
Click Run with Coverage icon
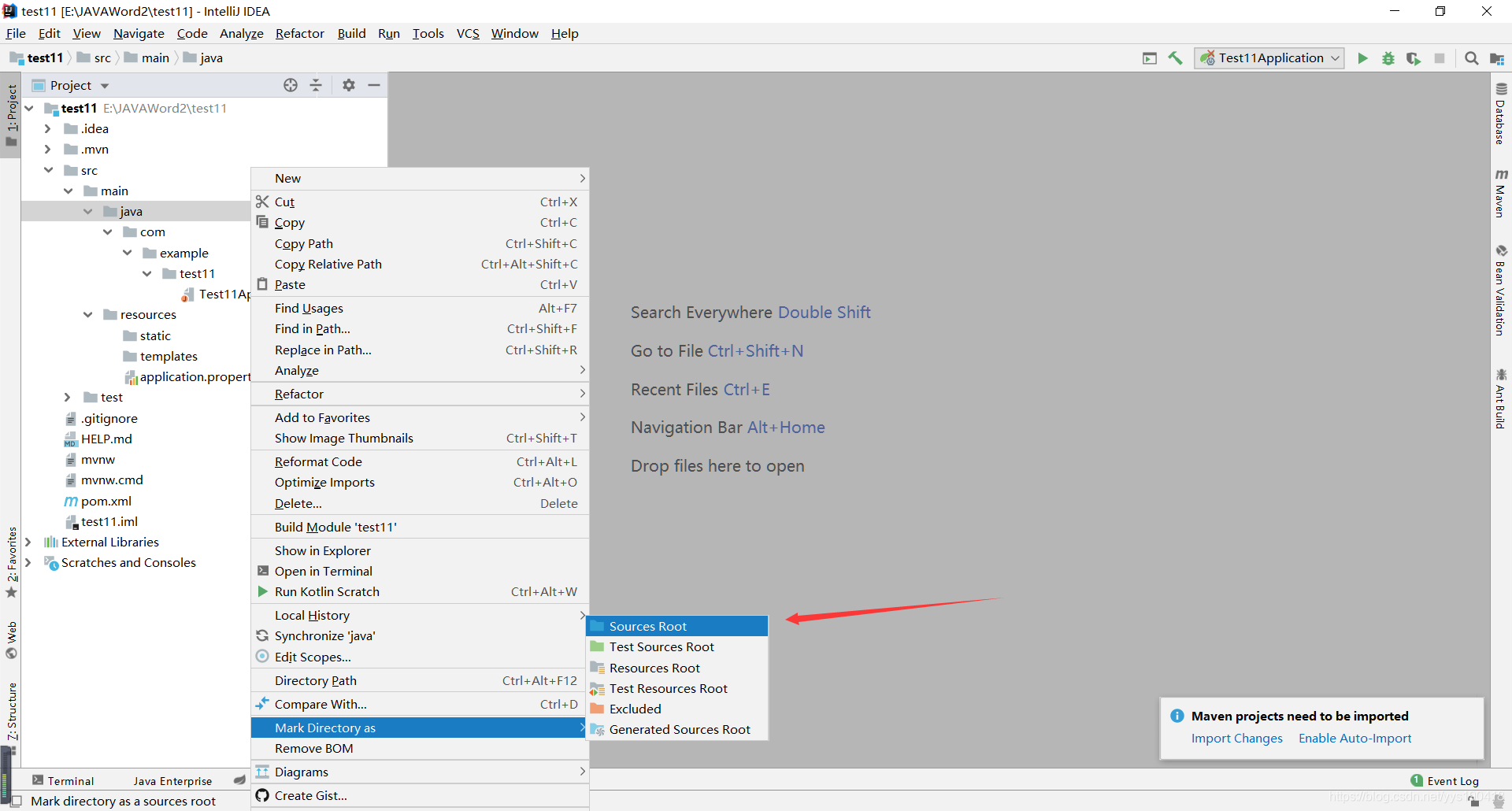click(x=1414, y=58)
